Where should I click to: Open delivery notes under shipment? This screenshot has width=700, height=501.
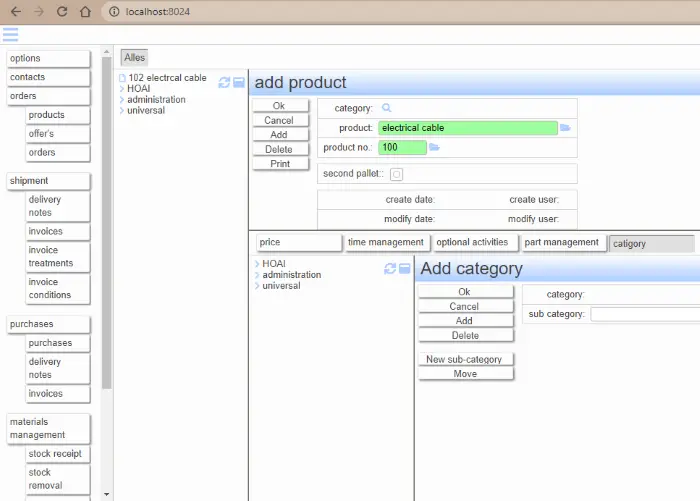pos(58,206)
